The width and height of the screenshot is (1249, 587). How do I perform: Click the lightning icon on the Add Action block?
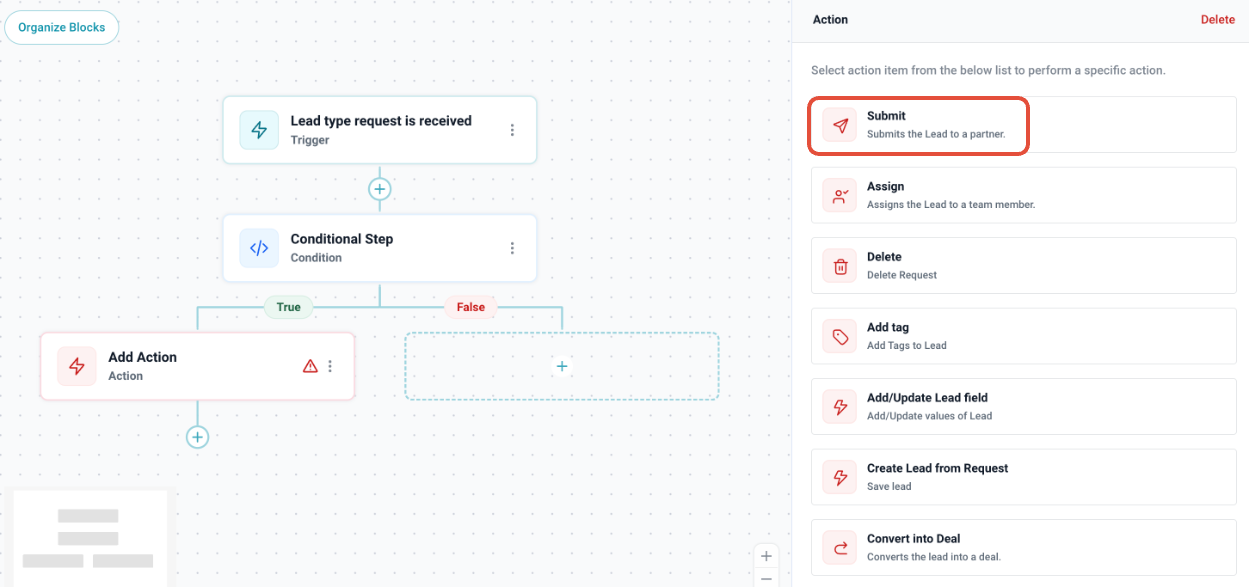tap(77, 366)
